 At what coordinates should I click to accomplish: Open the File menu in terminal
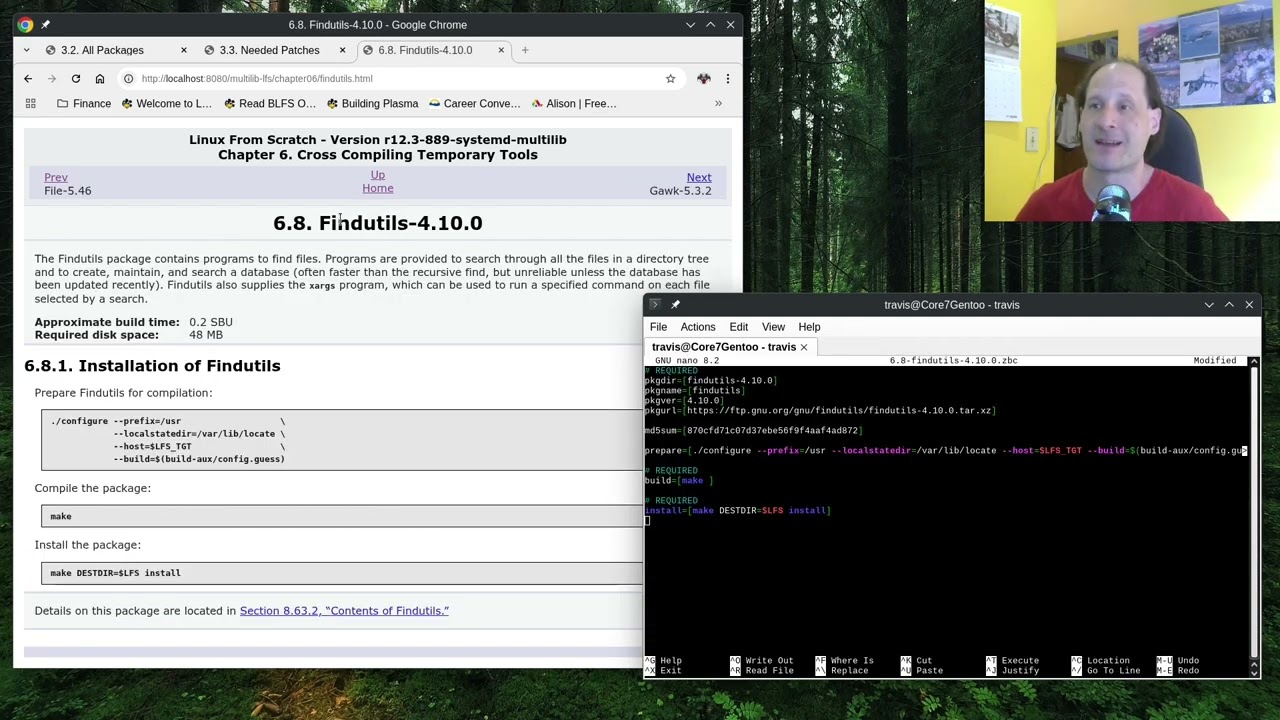(x=658, y=327)
